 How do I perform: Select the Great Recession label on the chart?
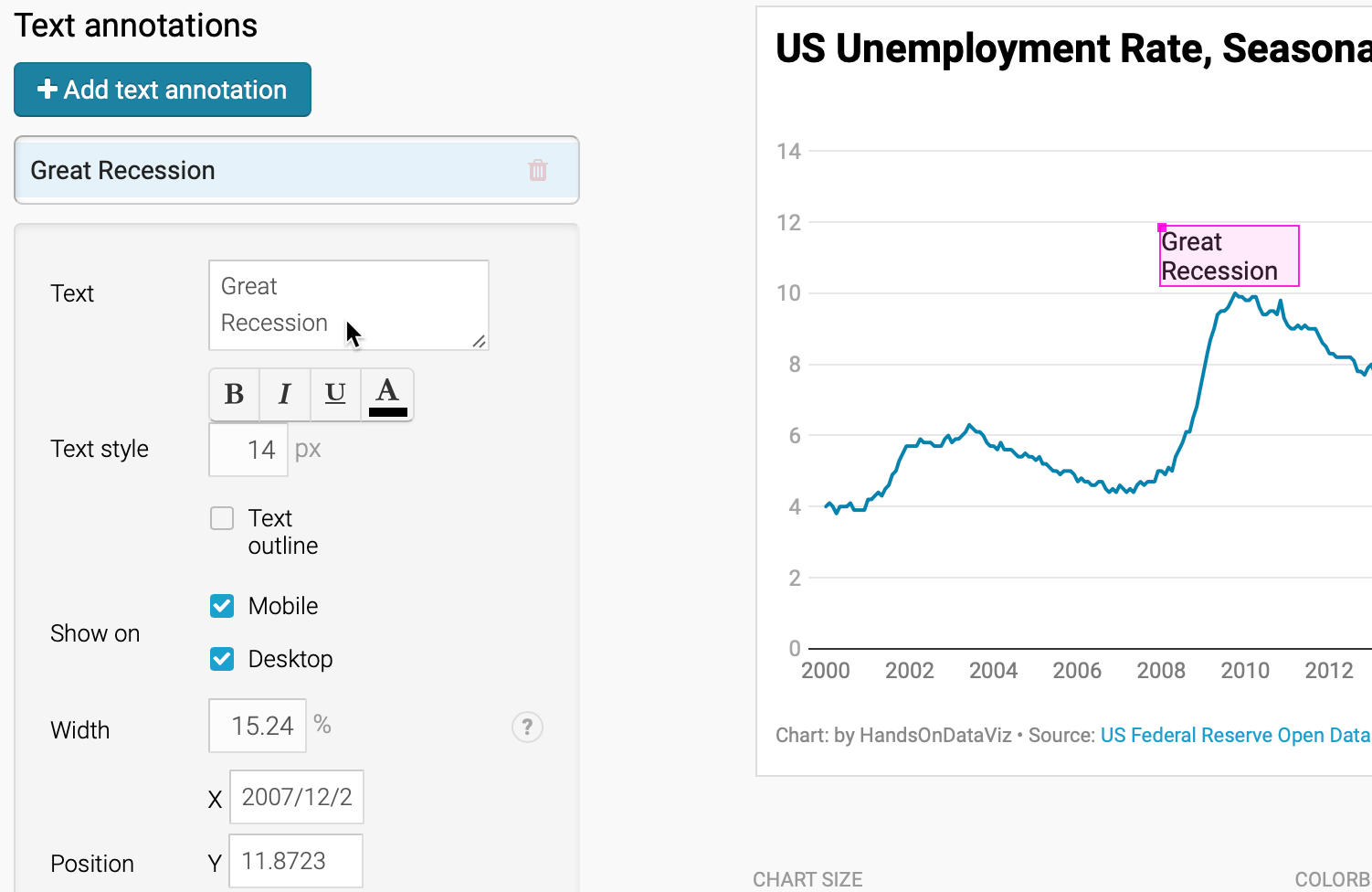(x=1230, y=256)
